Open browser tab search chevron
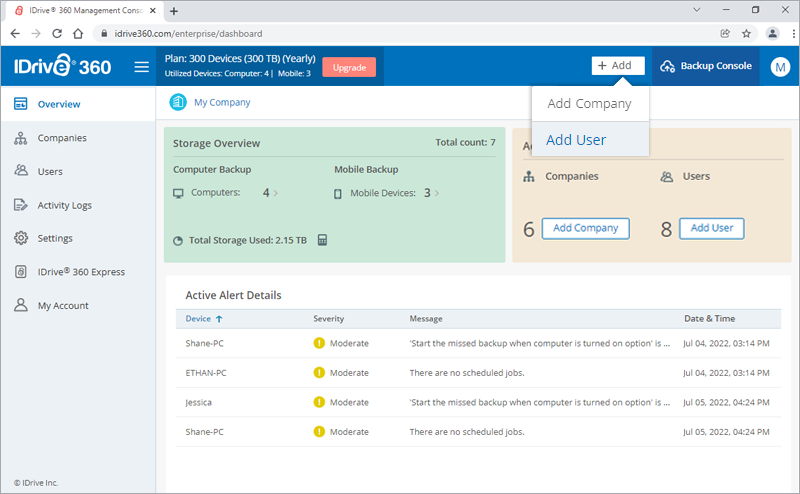The width and height of the screenshot is (800, 494). pos(696,10)
